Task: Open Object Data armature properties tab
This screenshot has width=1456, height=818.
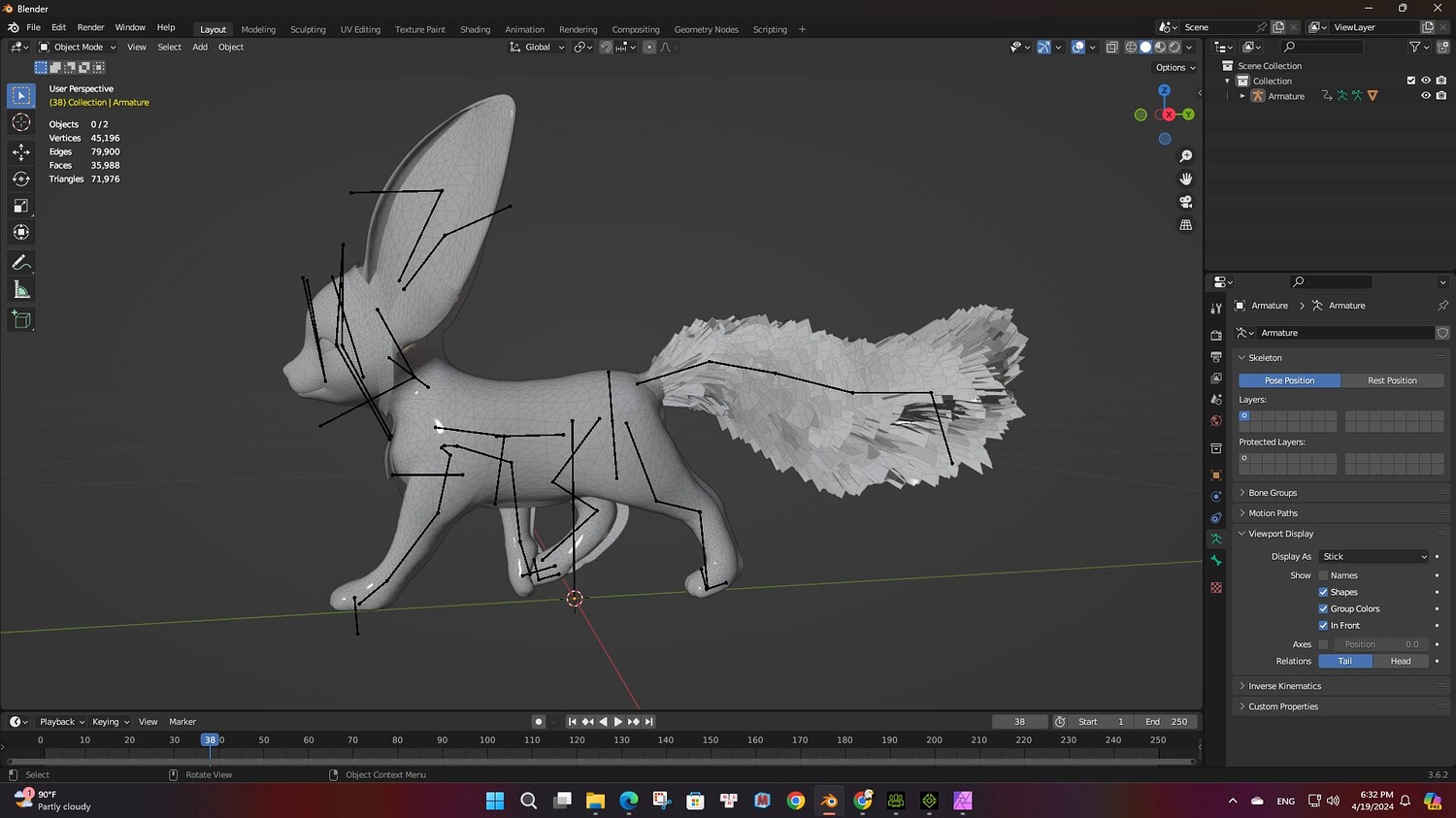Action: pos(1216,539)
